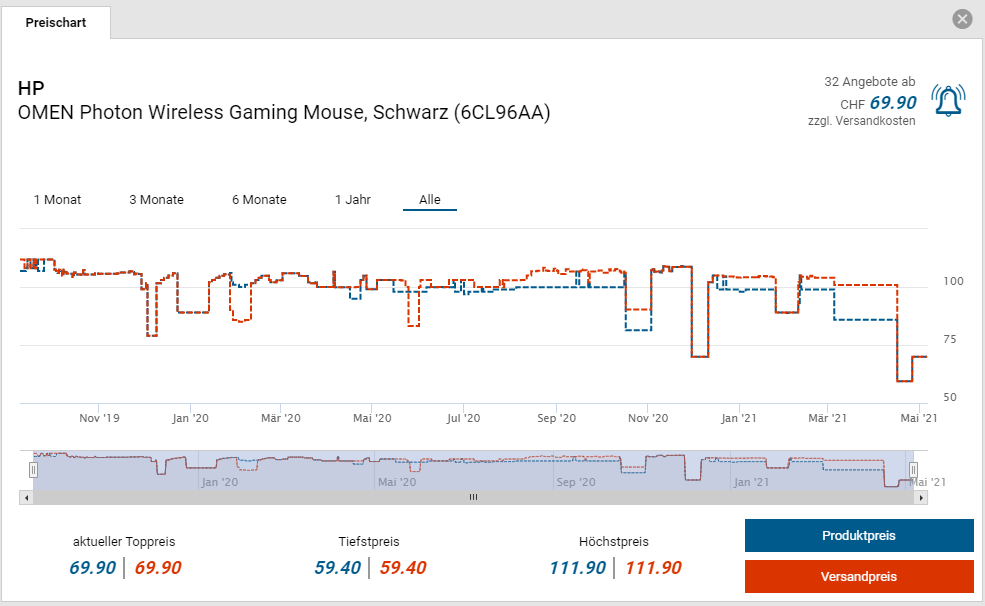Select the 1 Jahr range
The width and height of the screenshot is (985, 606).
(x=353, y=200)
